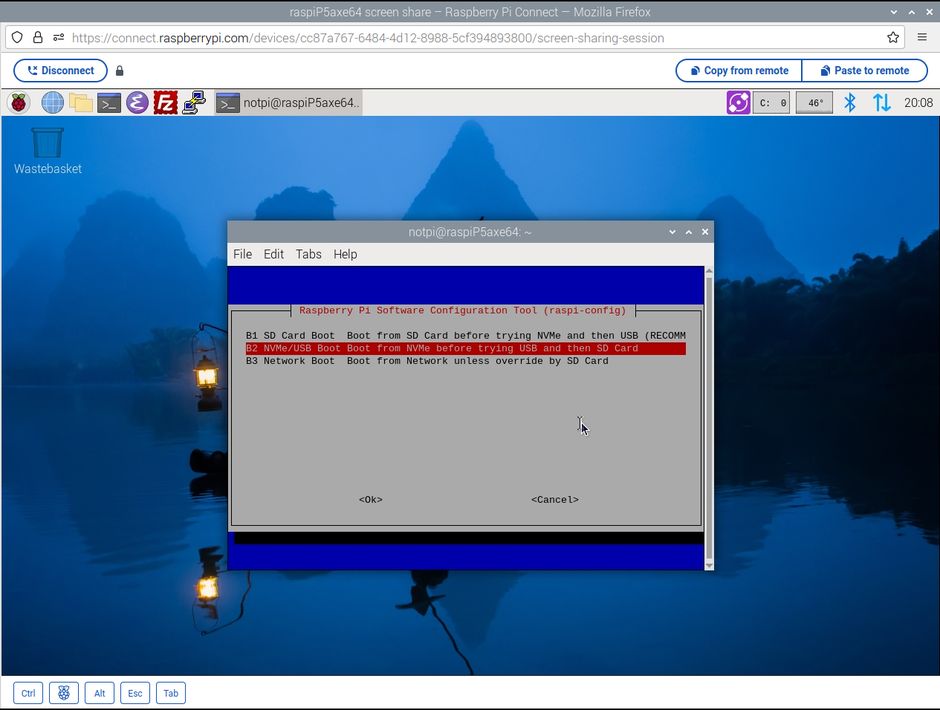Click the 20:08 clock

[x=918, y=103]
